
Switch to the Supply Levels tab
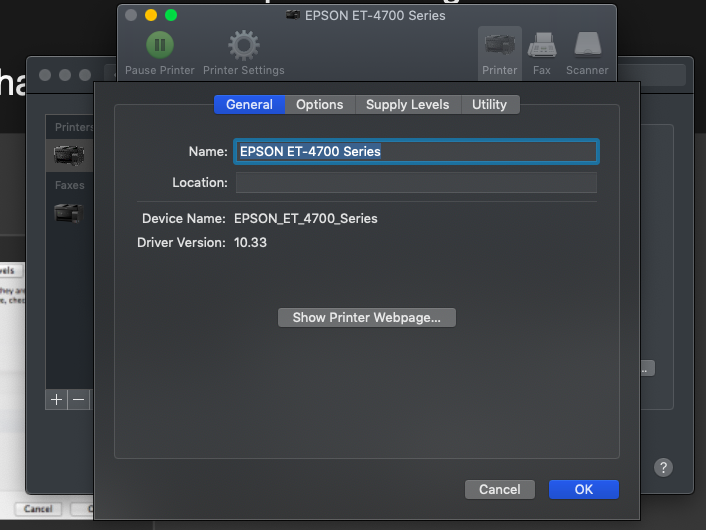click(x=407, y=104)
